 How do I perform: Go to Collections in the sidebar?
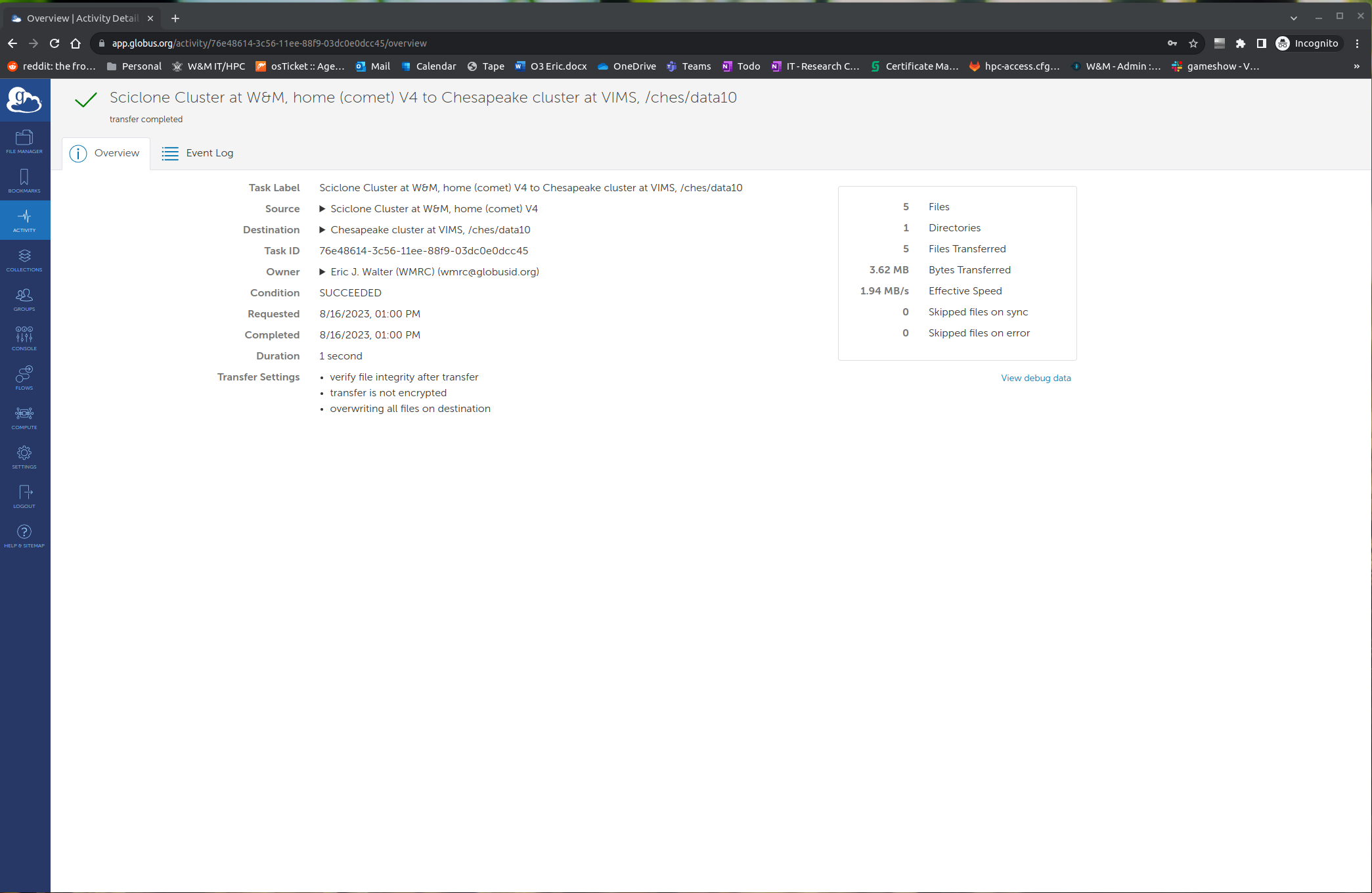24,260
